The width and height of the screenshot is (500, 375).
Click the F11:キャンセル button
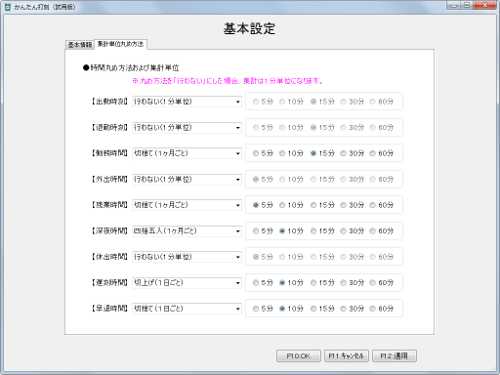coord(346,356)
